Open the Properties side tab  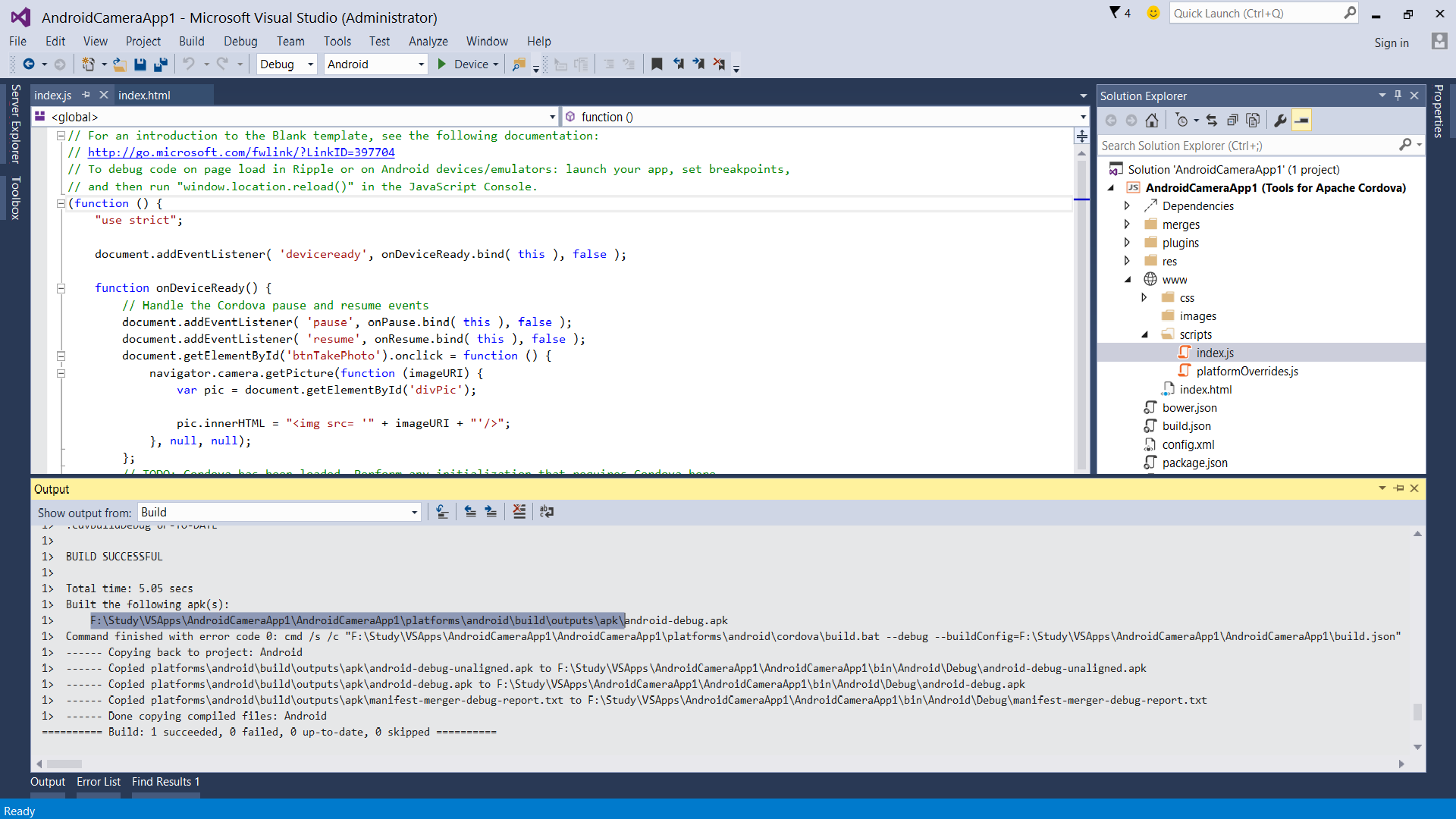[x=1439, y=111]
